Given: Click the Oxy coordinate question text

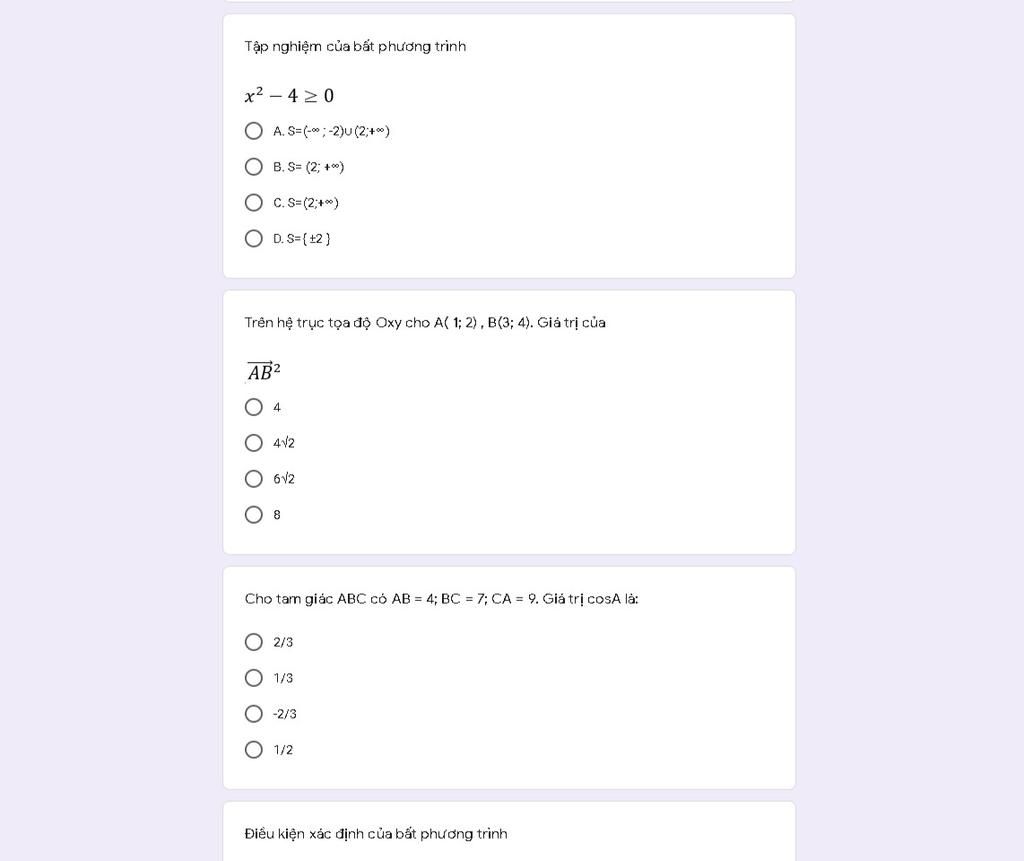Looking at the screenshot, I should (x=425, y=323).
